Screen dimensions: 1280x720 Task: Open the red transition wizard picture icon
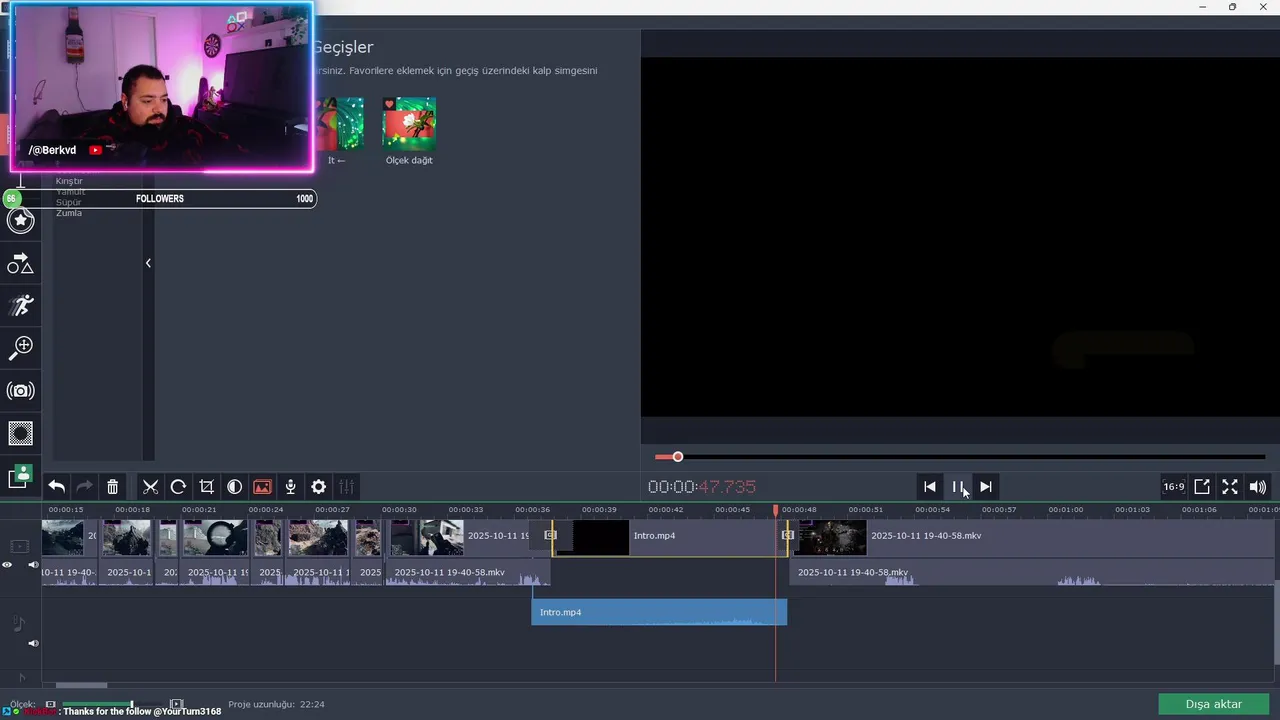(x=262, y=487)
